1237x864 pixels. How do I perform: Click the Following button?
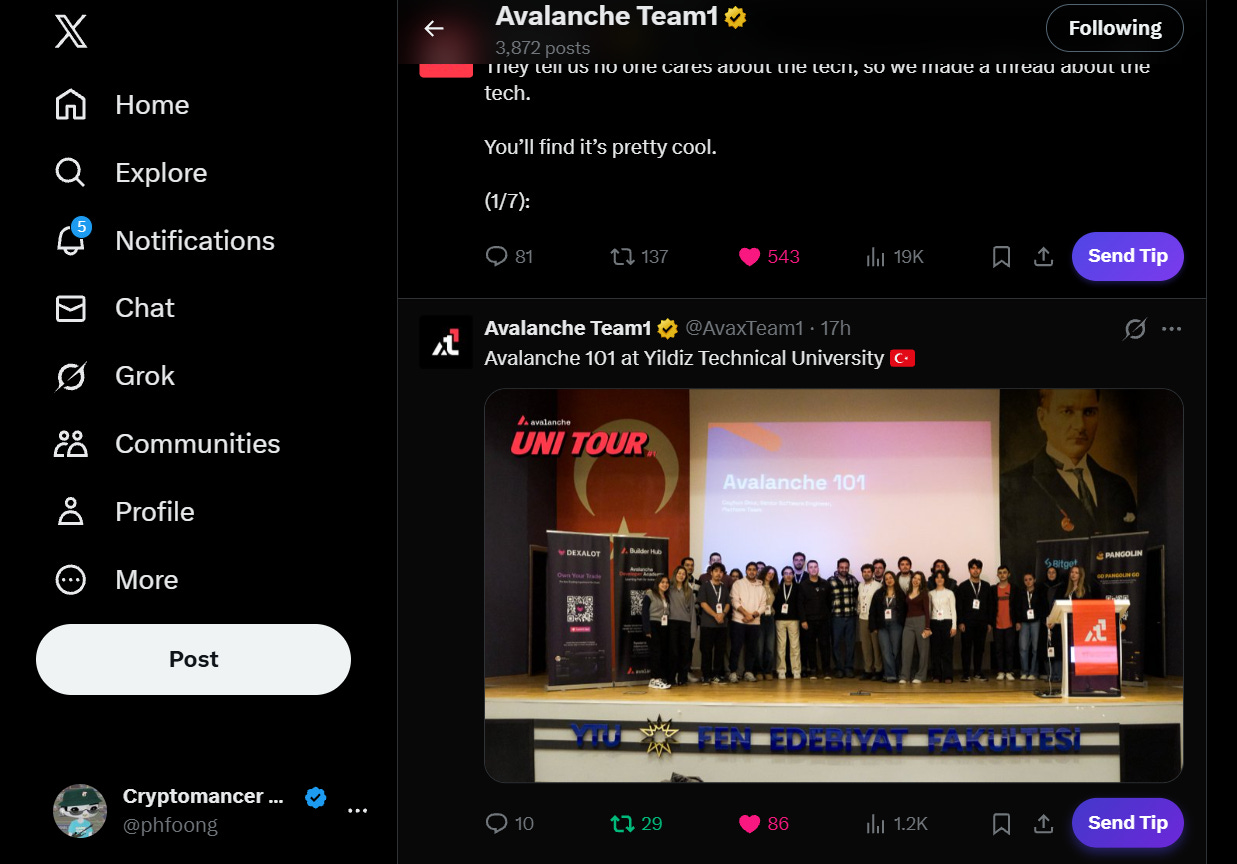coord(1115,28)
